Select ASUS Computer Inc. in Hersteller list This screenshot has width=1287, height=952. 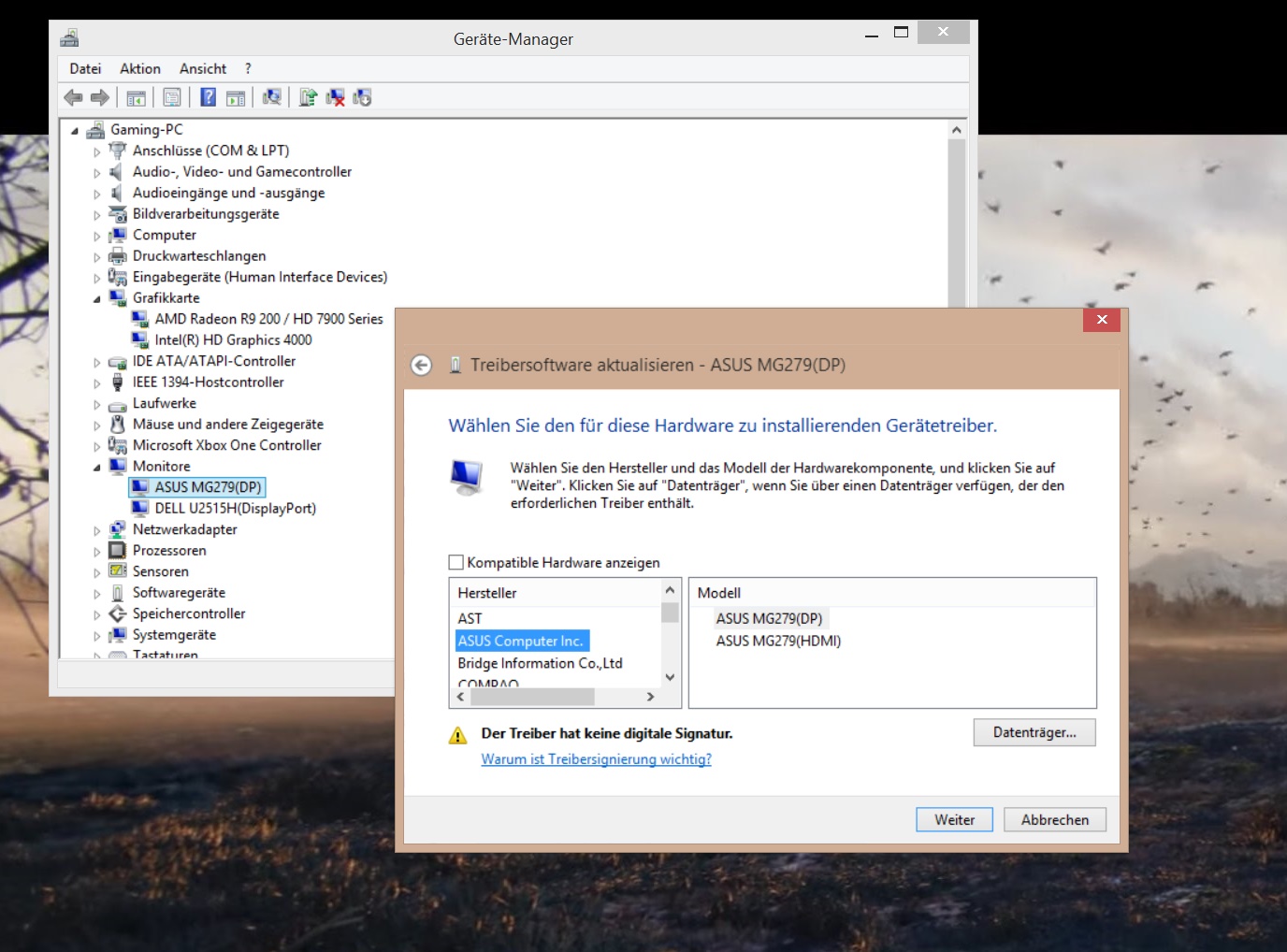pos(522,641)
